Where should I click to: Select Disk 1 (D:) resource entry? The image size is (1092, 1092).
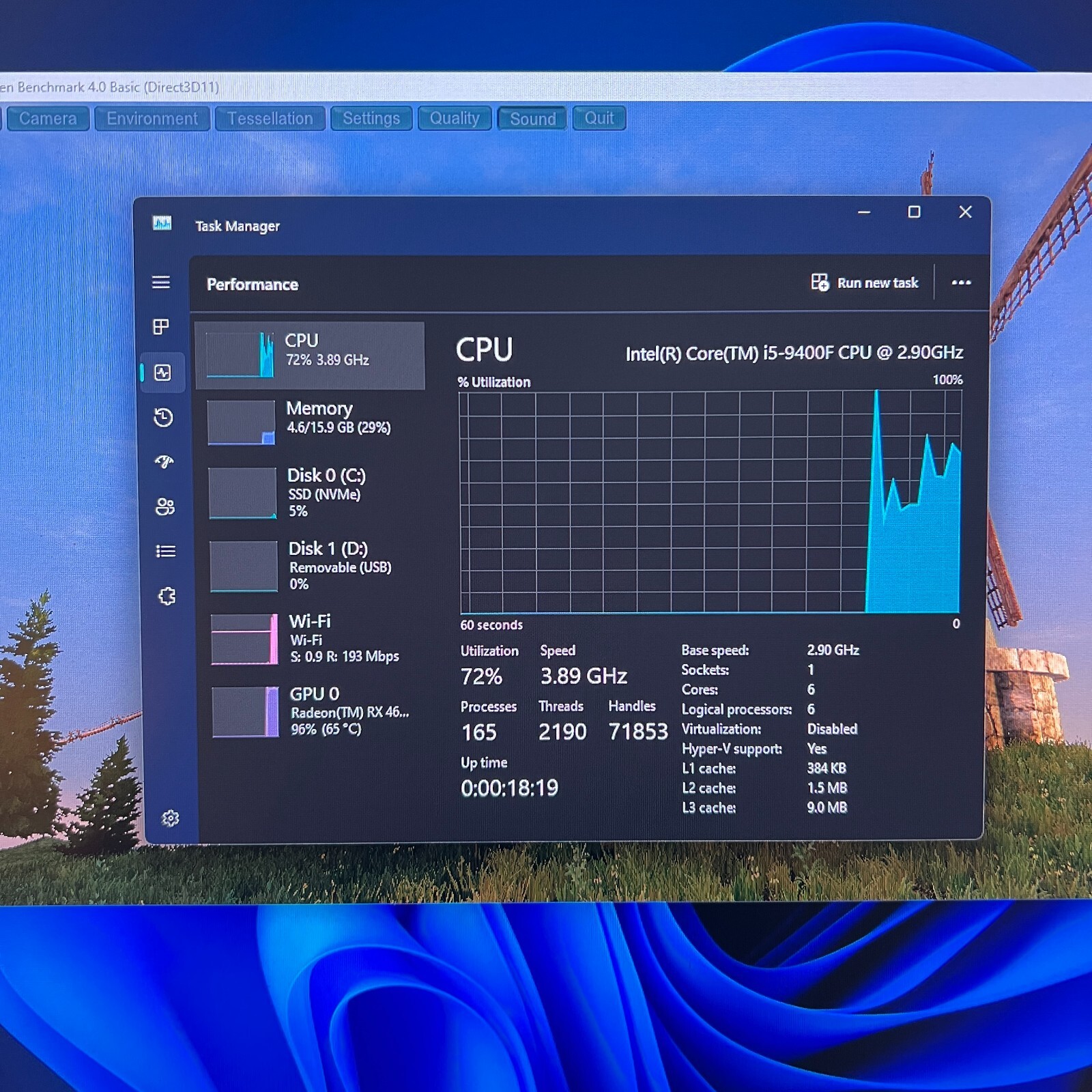point(313,566)
